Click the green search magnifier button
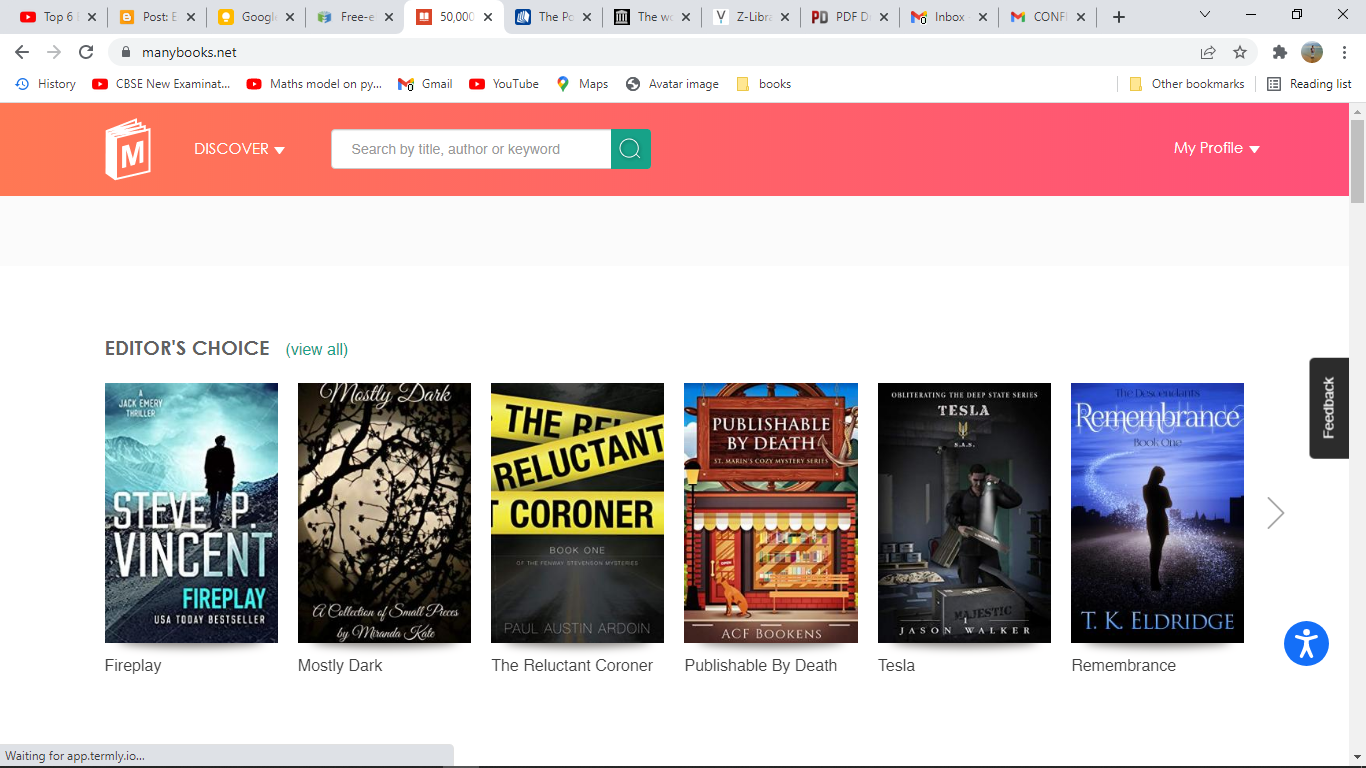Viewport: 1366px width, 768px height. tap(630, 149)
